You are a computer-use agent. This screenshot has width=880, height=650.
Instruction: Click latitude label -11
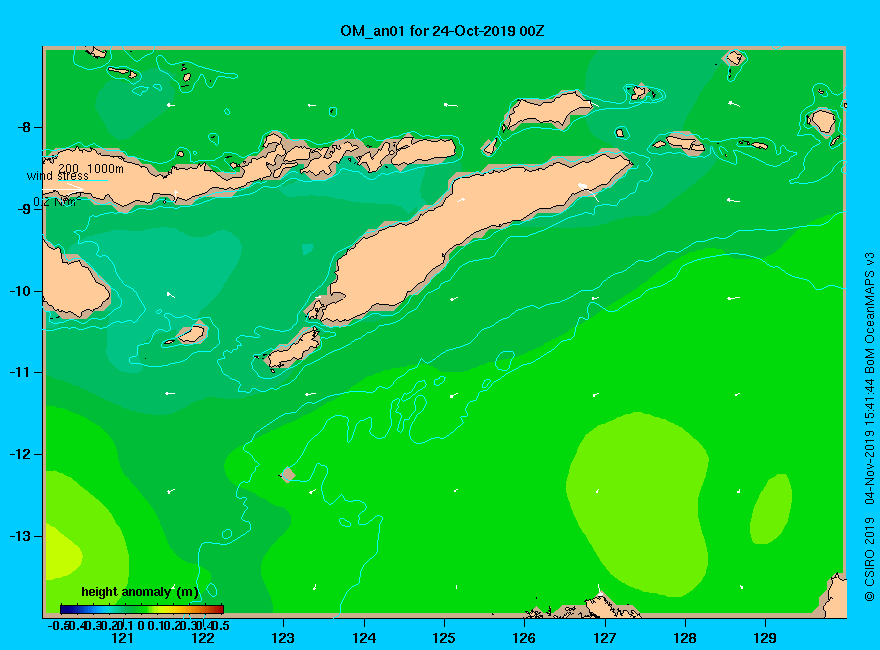coord(20,373)
